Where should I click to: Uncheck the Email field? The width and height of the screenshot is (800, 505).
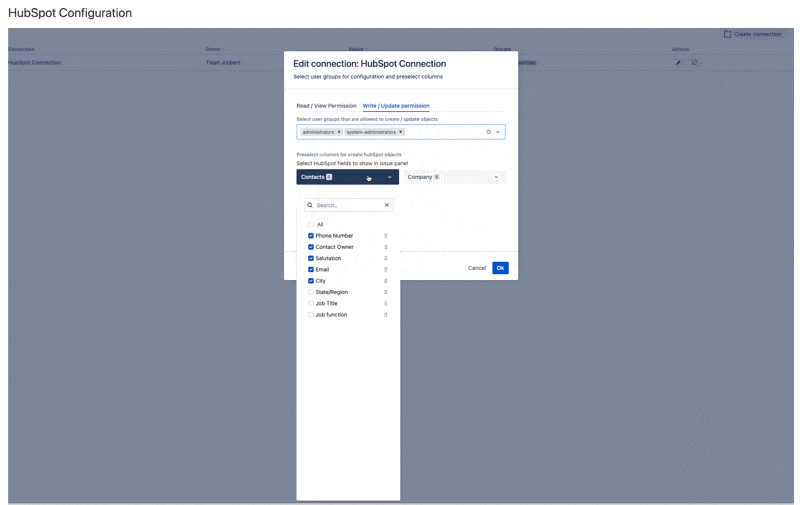point(311,269)
